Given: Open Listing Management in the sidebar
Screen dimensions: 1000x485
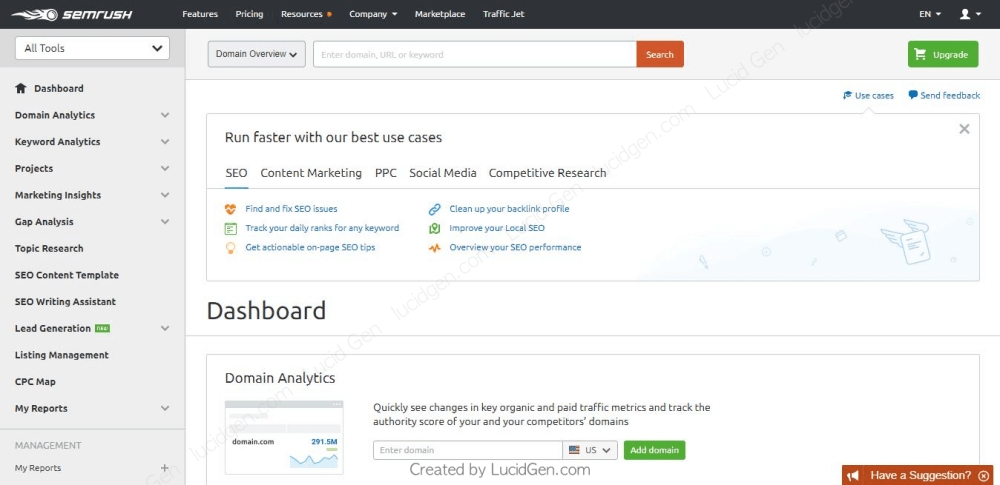Looking at the screenshot, I should pyautogui.click(x=62, y=355).
